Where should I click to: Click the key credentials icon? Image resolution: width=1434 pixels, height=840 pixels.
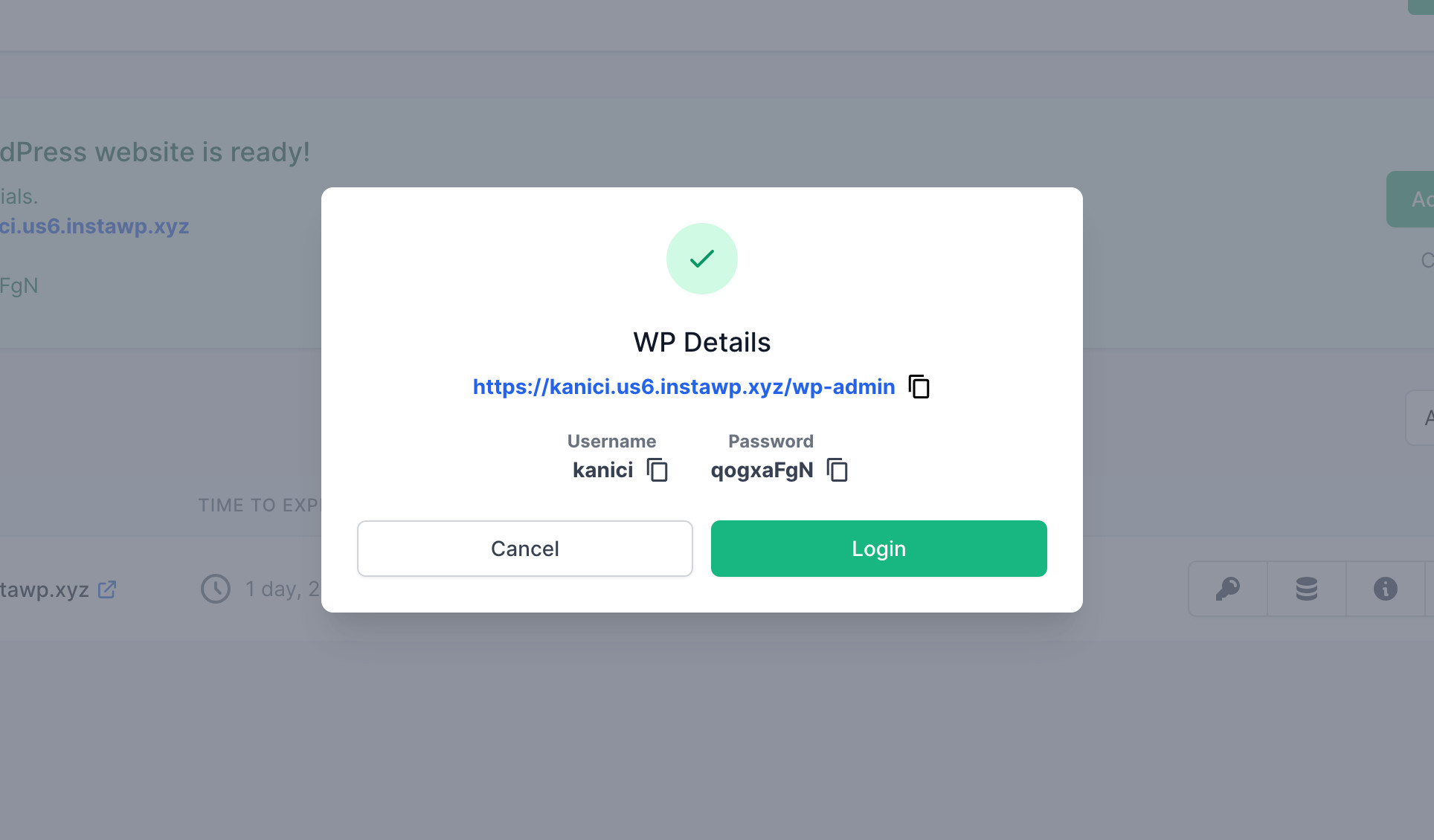(1228, 589)
